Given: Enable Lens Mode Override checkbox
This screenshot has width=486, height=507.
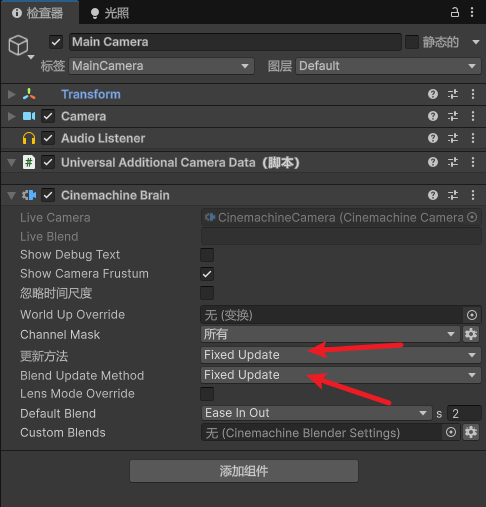Looking at the screenshot, I should pyautogui.click(x=207, y=394).
